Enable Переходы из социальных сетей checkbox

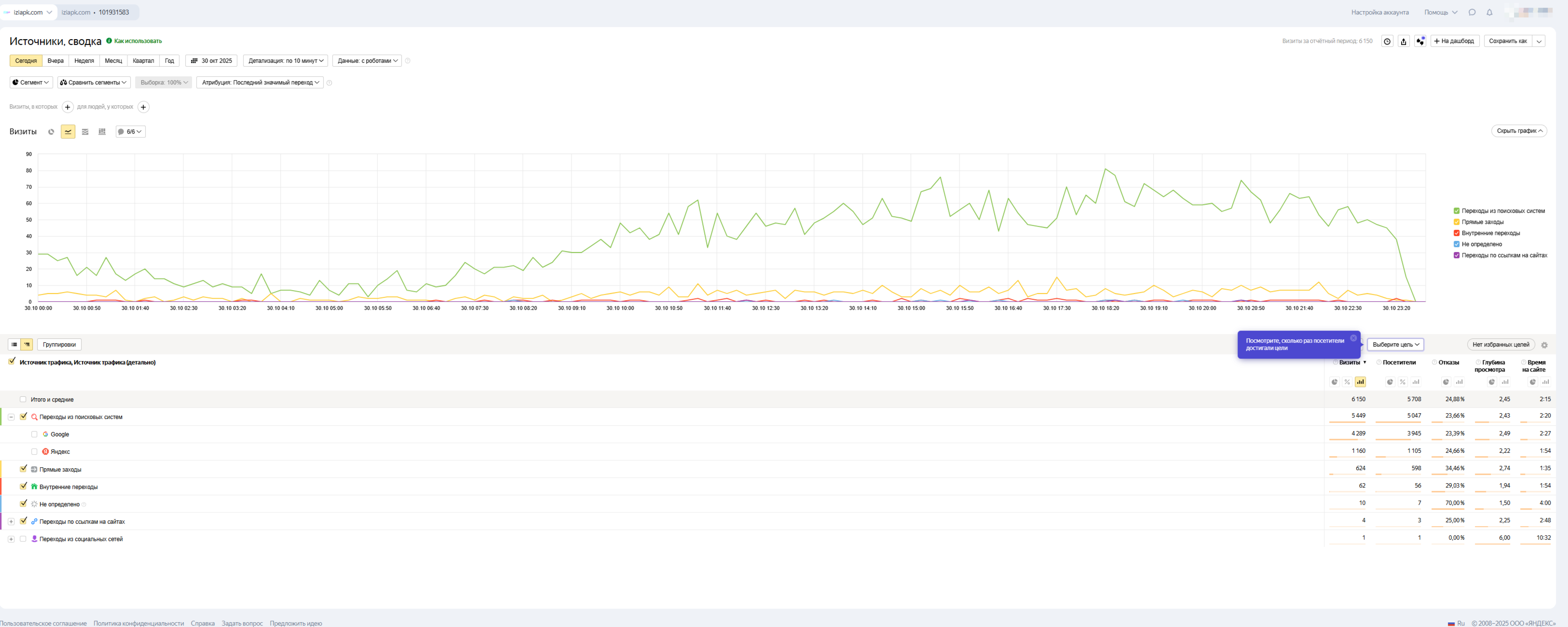23,539
